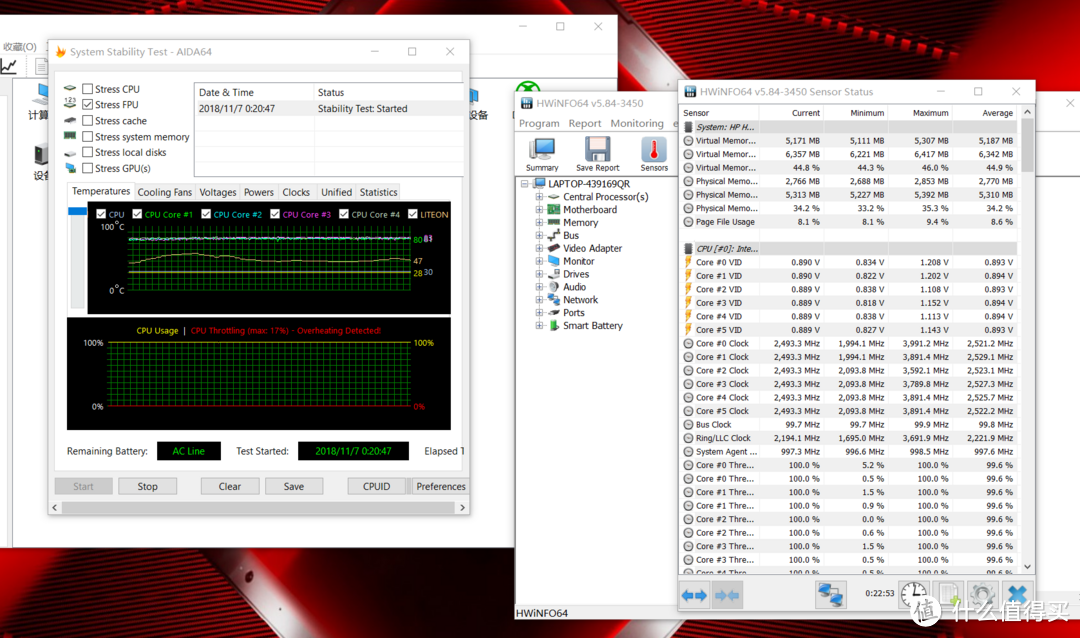This screenshot has height=638, width=1080.
Task: Click the Stop button in AIDA64
Action: coord(147,486)
